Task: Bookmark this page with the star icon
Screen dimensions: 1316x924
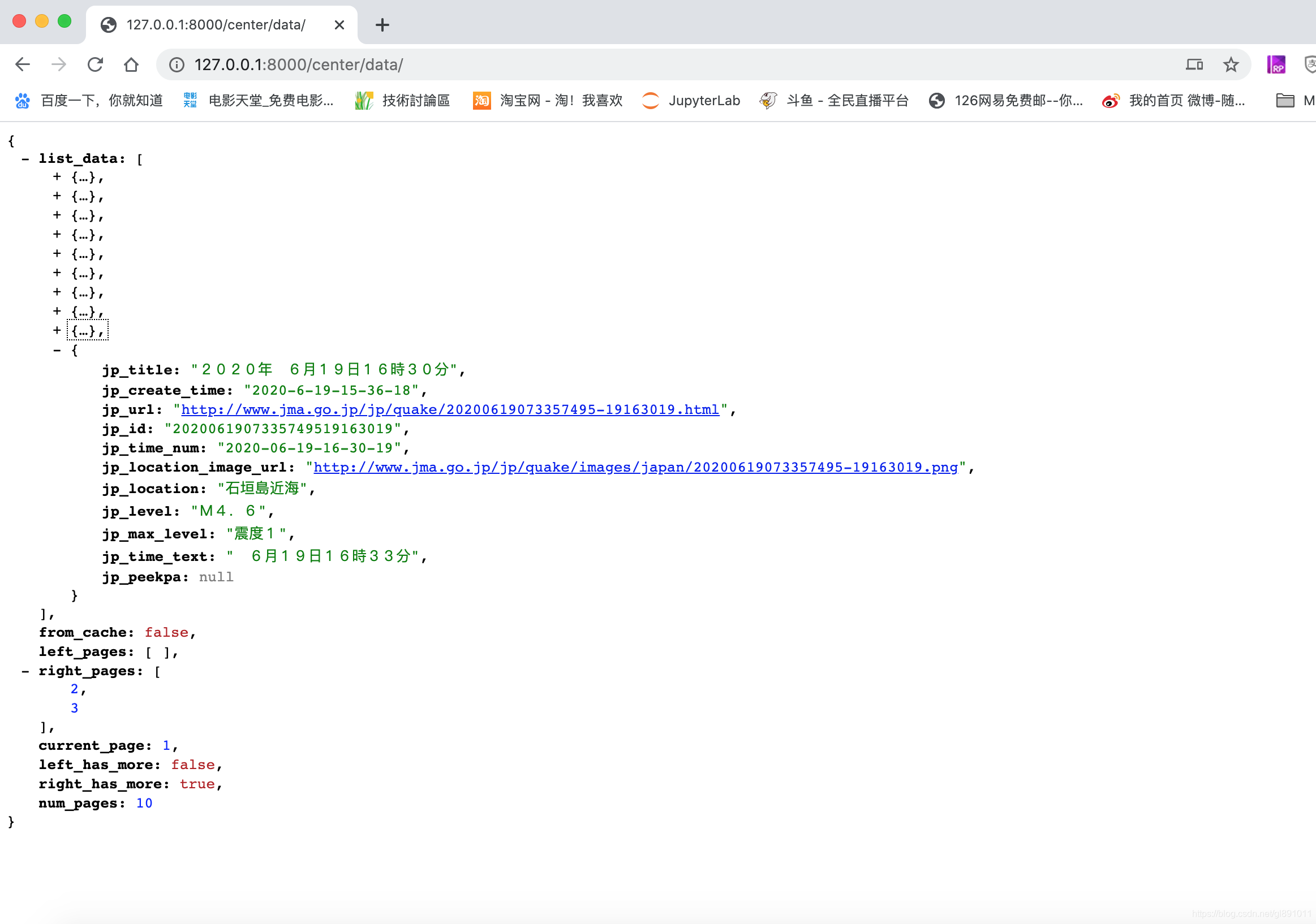Action: [1231, 64]
